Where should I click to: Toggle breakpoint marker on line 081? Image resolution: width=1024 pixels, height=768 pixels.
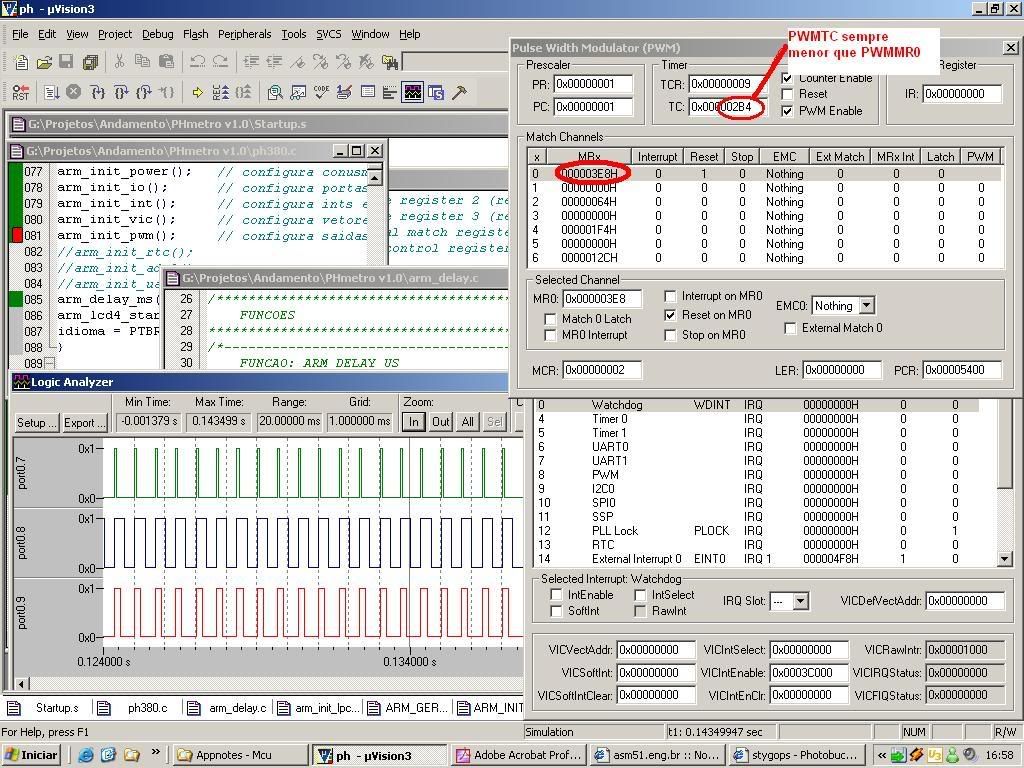point(17,236)
